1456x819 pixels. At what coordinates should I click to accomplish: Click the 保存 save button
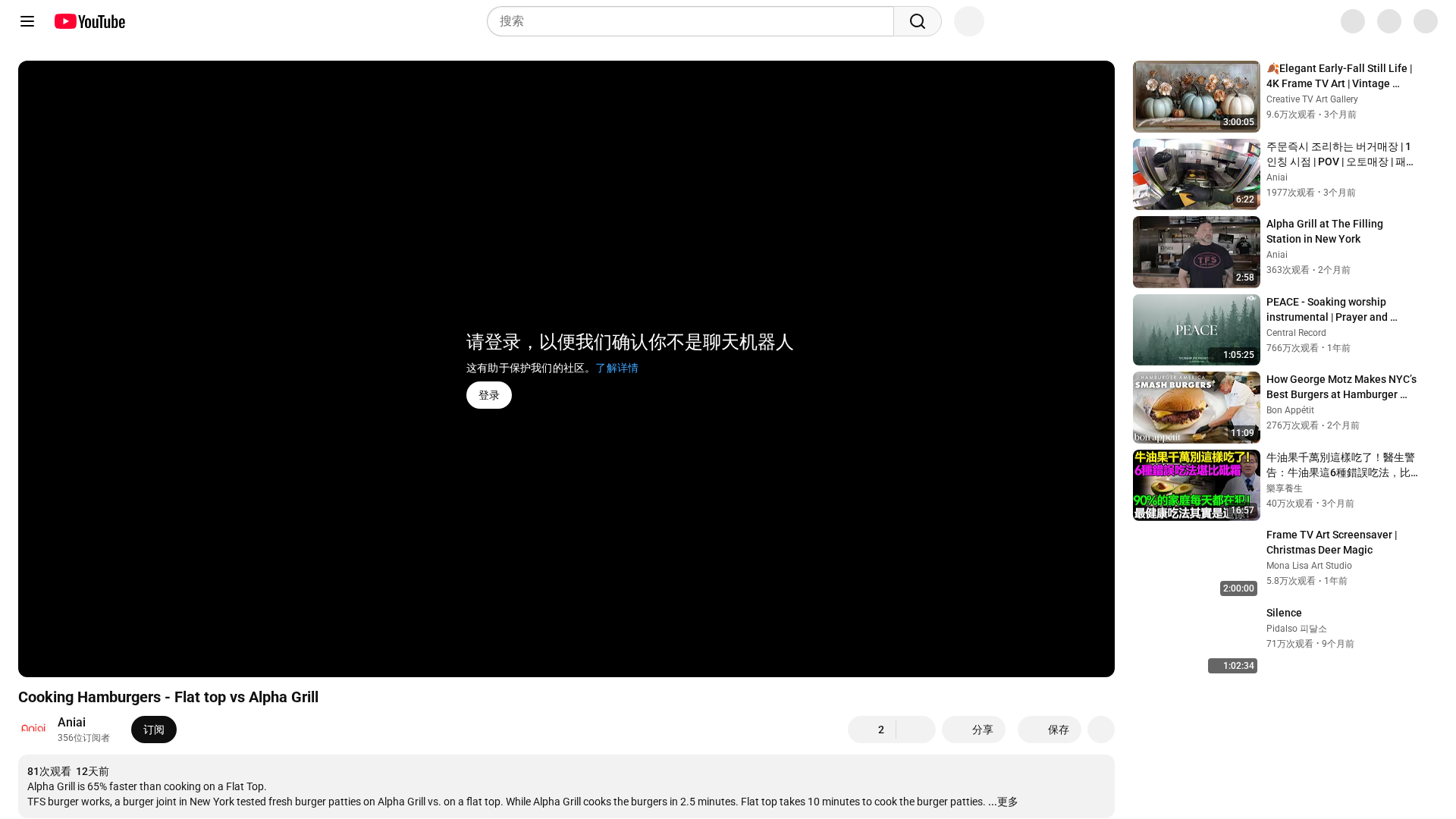coord(1049,730)
